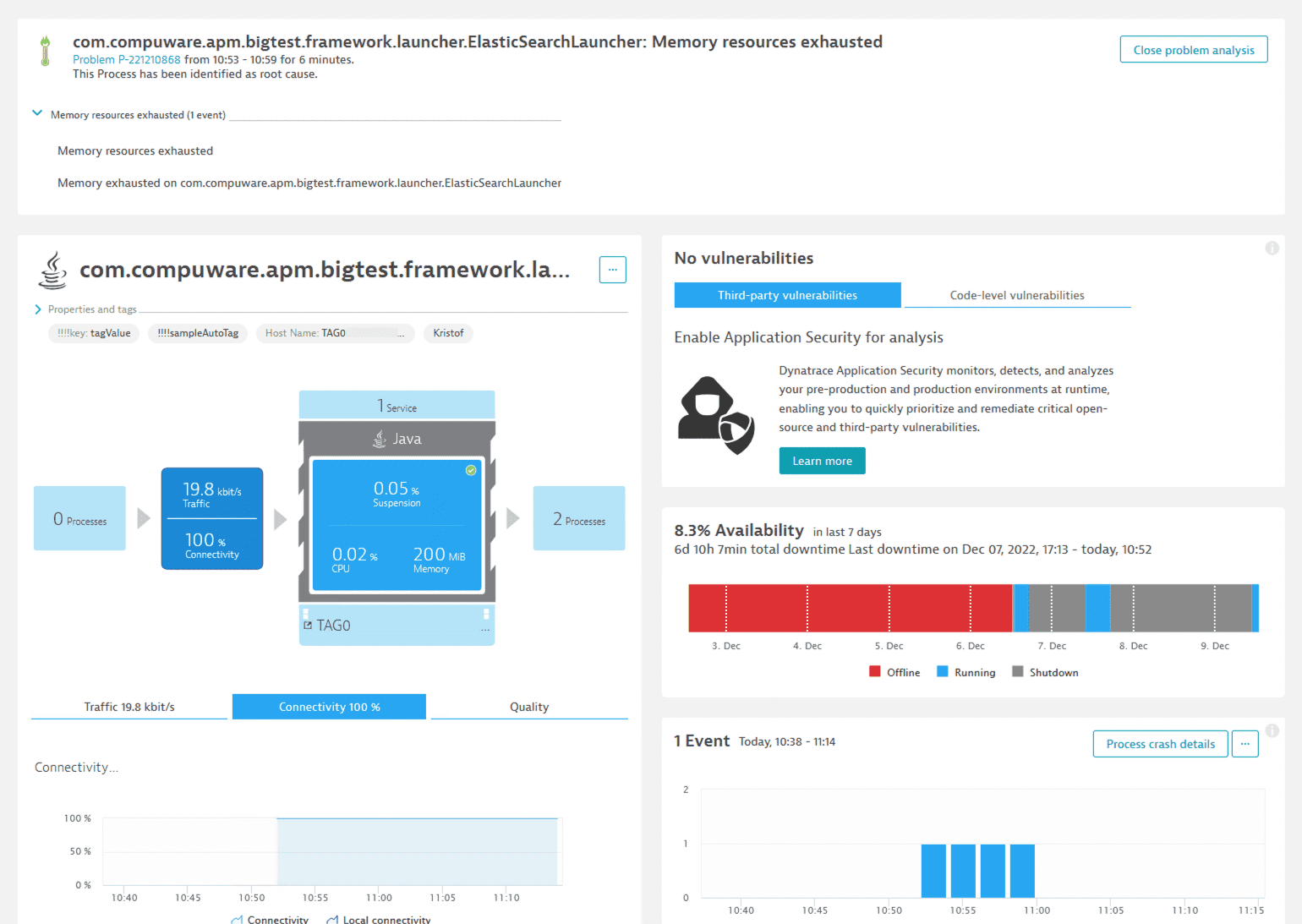
Task: Open the events more options ellipsis
Action: [x=1245, y=744]
